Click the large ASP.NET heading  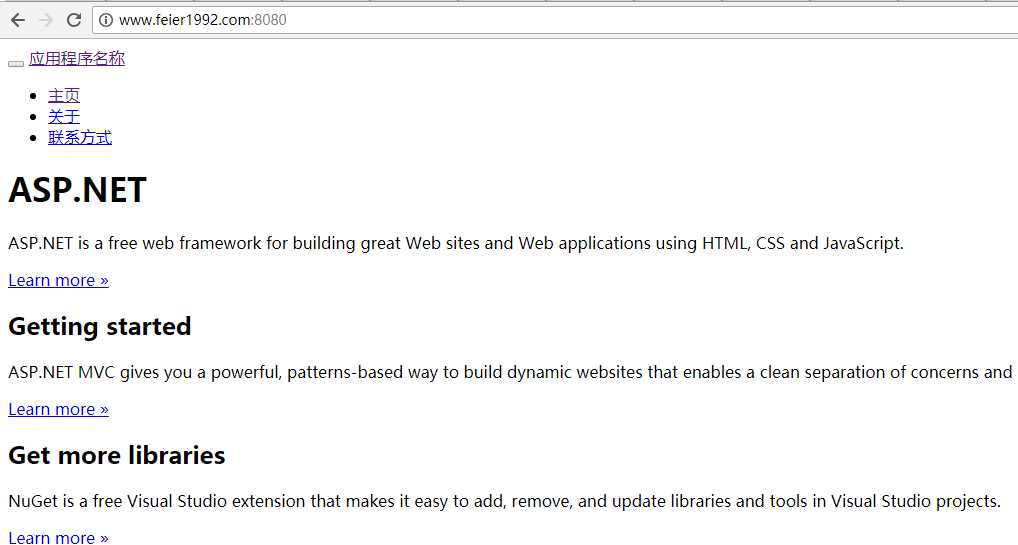(77, 190)
